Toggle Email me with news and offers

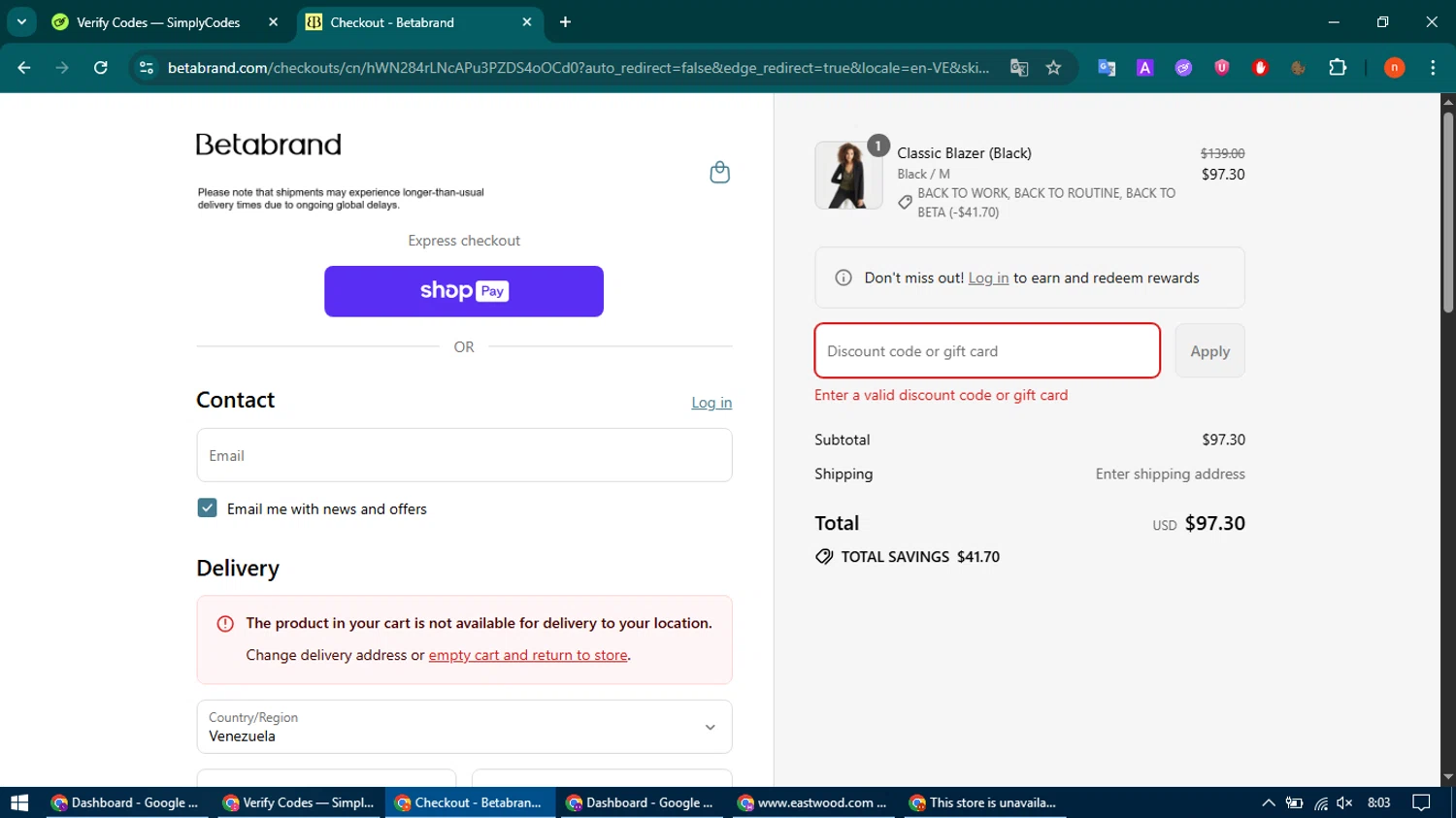[x=207, y=508]
